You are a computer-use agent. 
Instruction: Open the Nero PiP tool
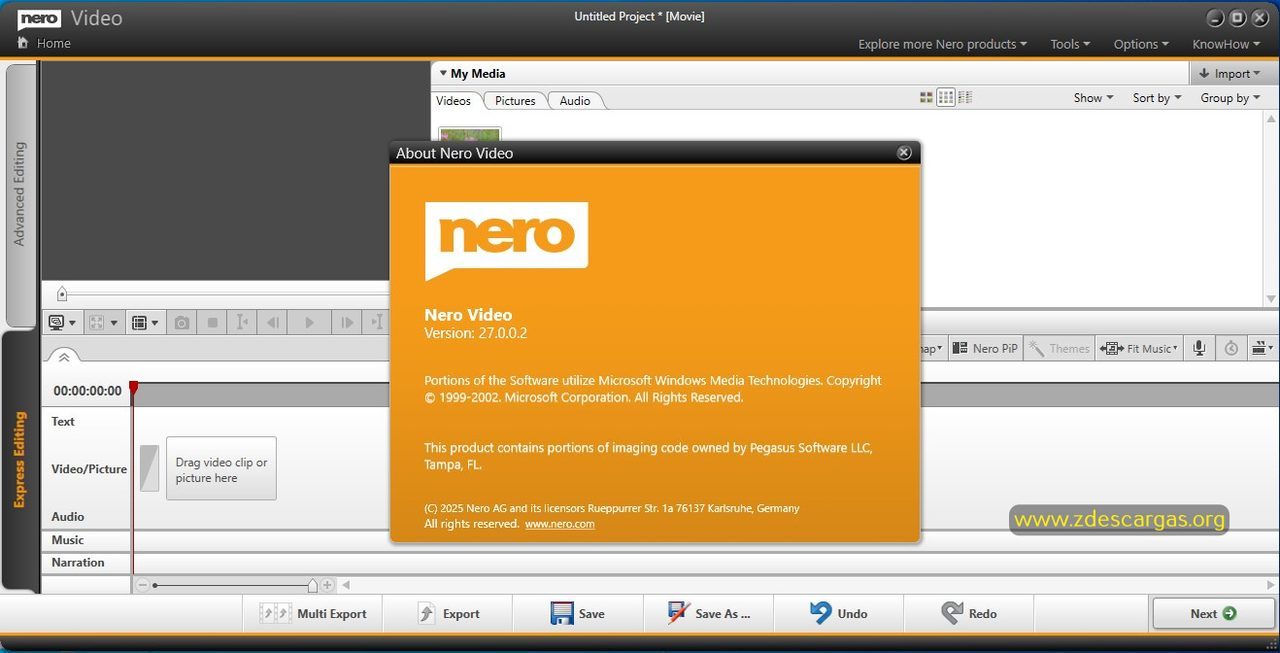984,348
